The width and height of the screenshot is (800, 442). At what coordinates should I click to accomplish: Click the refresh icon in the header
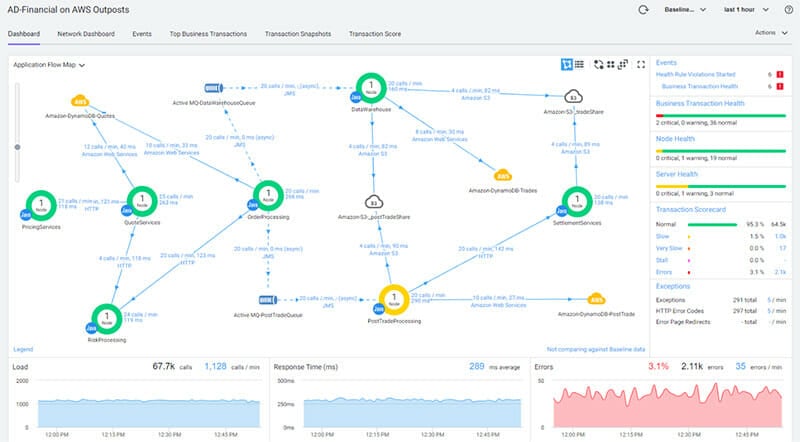[x=643, y=10]
